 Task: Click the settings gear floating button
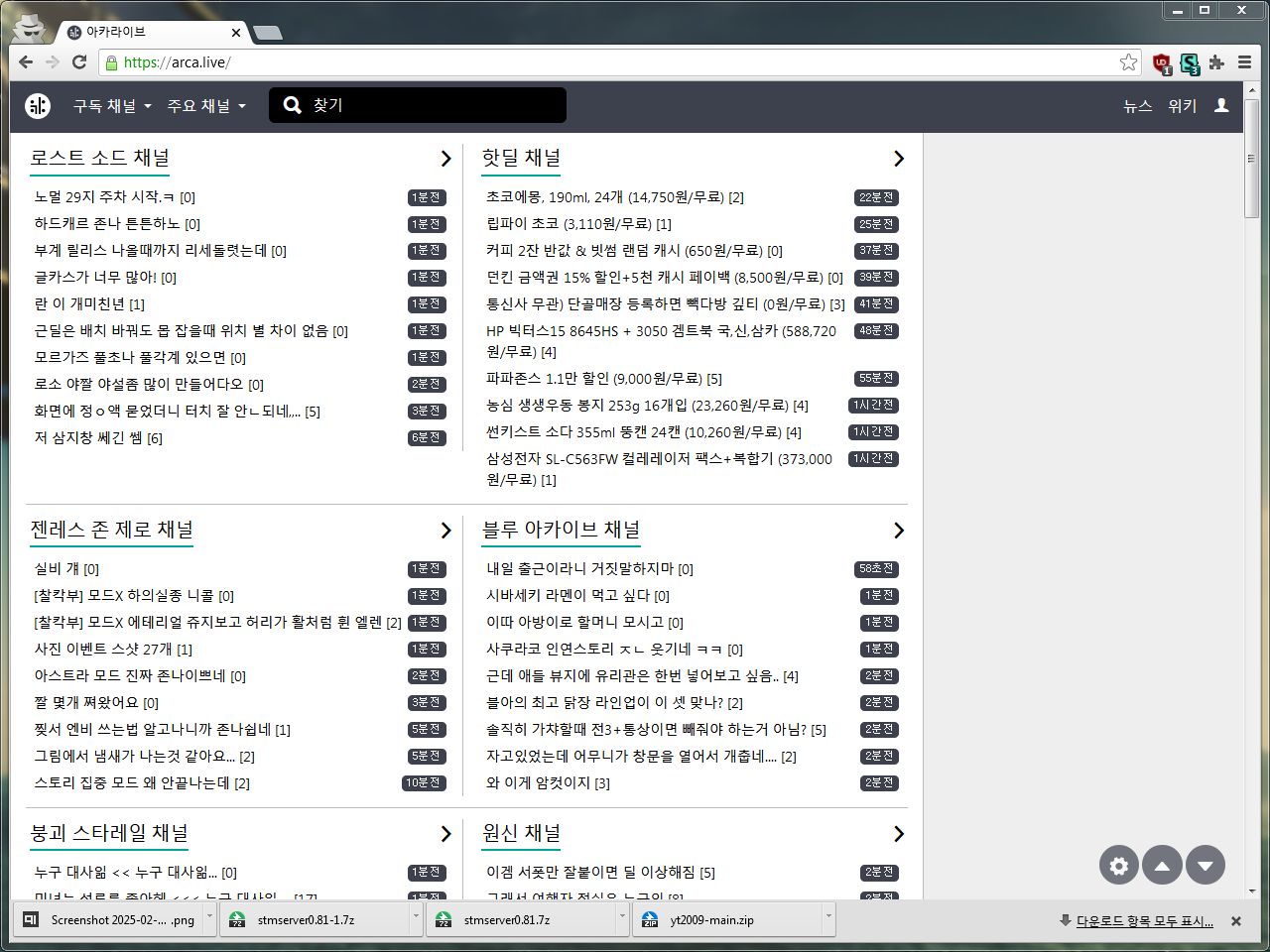[1119, 865]
